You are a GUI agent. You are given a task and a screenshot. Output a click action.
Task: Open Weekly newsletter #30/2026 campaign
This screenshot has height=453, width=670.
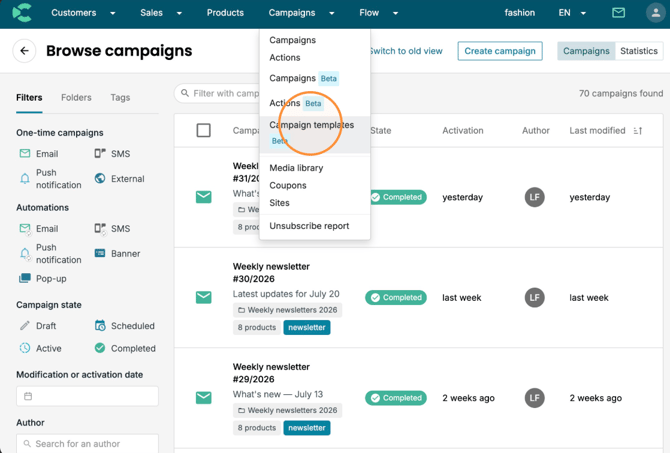coord(271,273)
